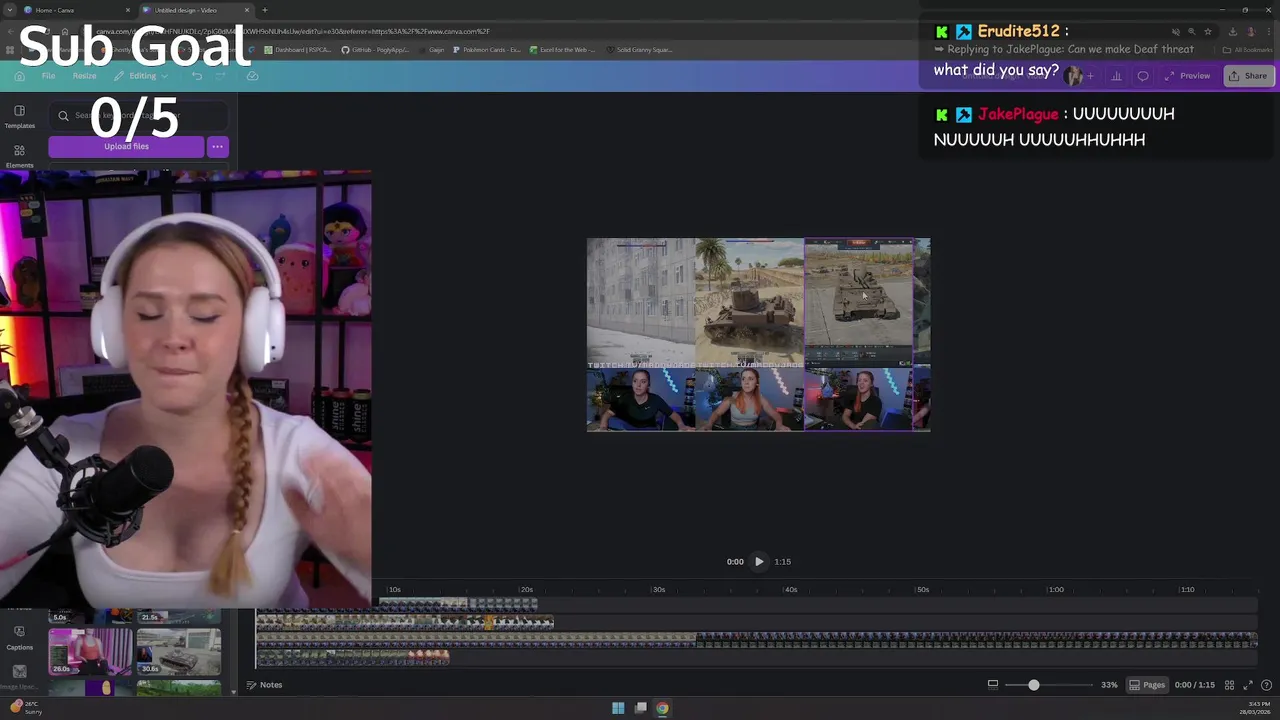Open the 33% zoom level menu
The image size is (1280, 720).
point(1109,685)
